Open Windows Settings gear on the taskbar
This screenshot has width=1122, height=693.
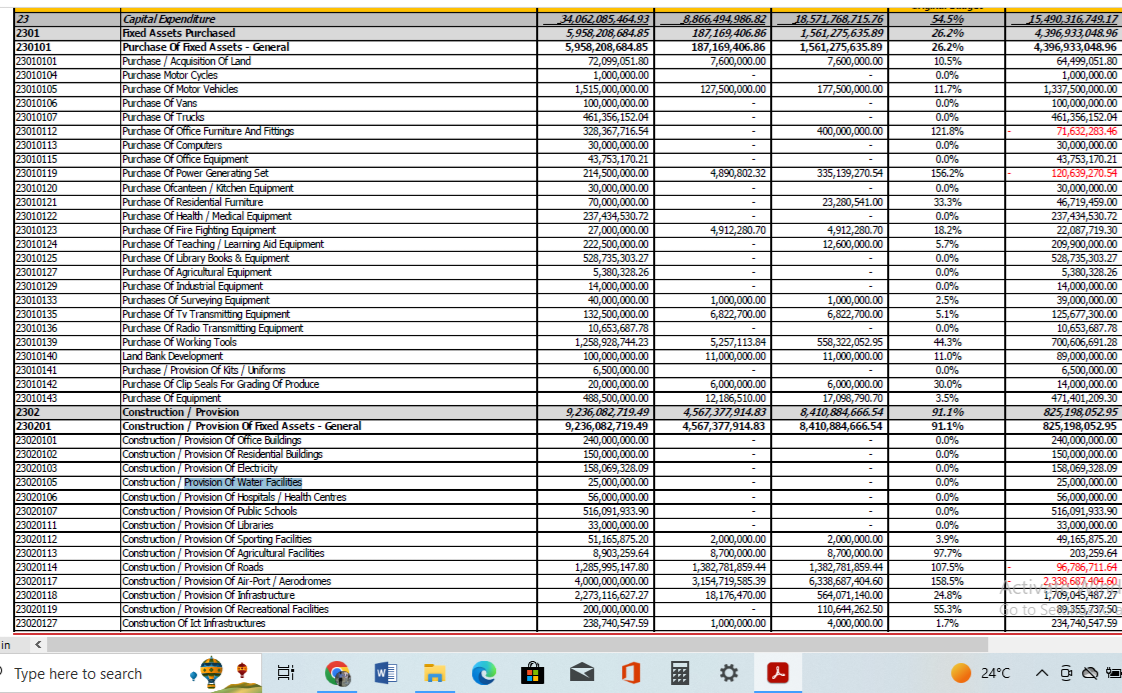(x=728, y=673)
